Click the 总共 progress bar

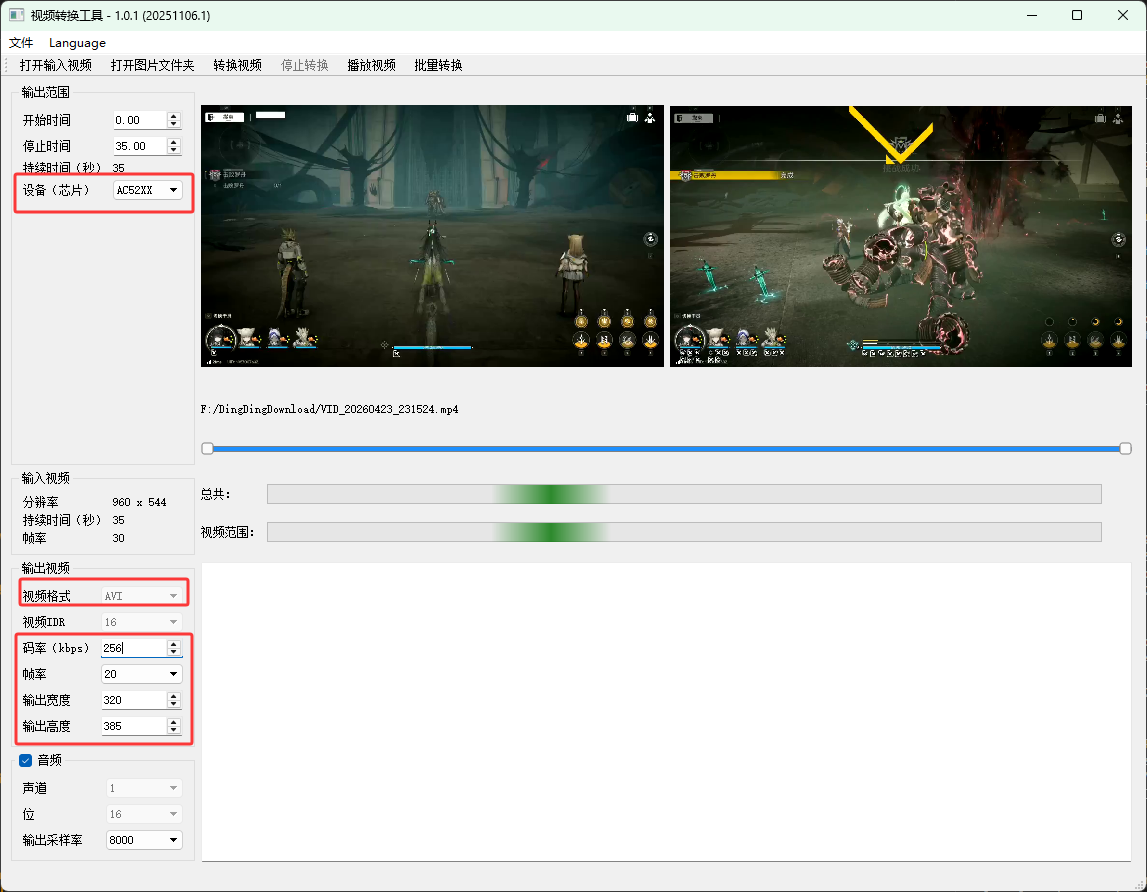pyautogui.click(x=684, y=494)
